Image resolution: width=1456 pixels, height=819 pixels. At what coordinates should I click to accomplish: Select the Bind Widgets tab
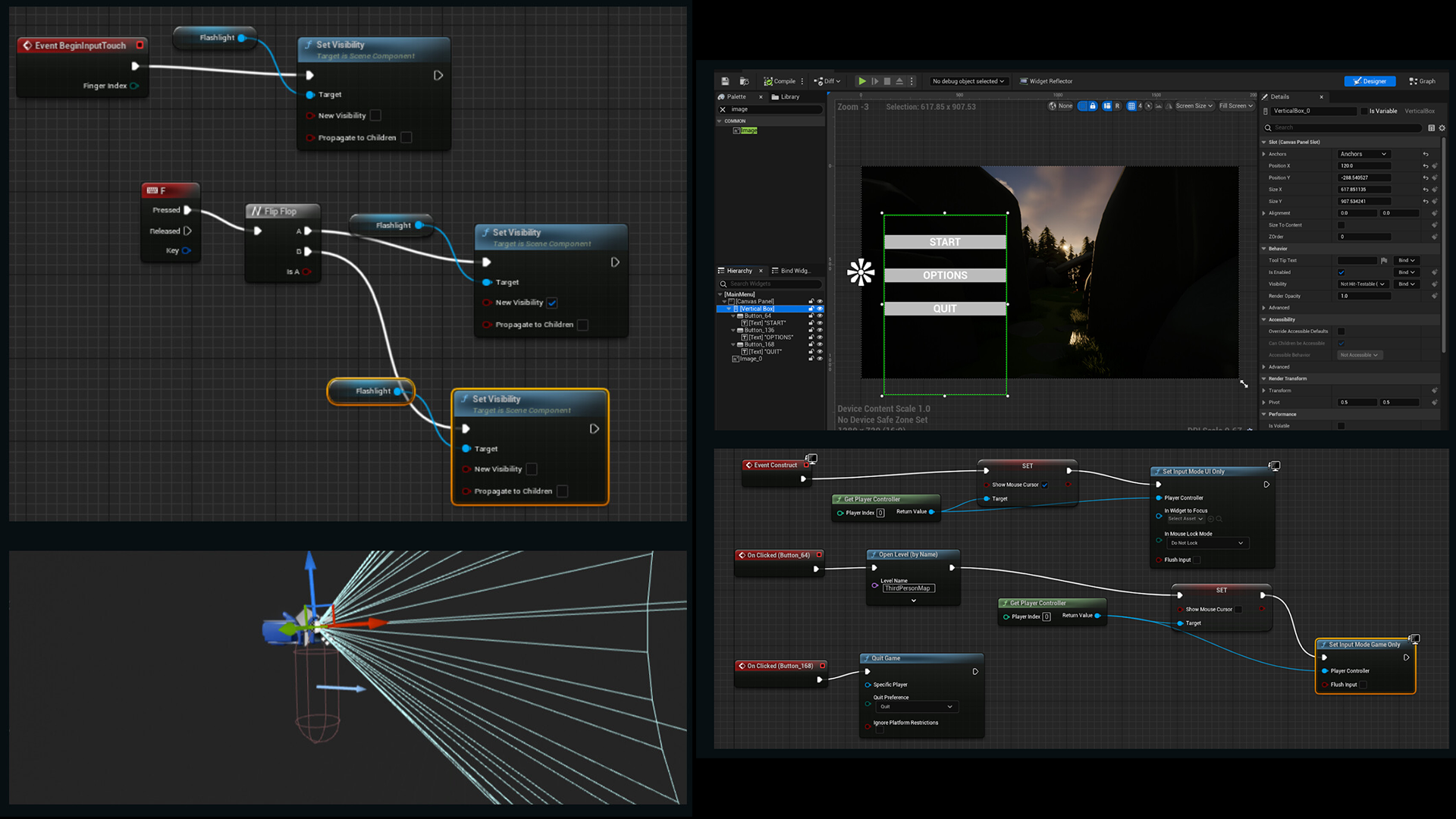tap(791, 271)
